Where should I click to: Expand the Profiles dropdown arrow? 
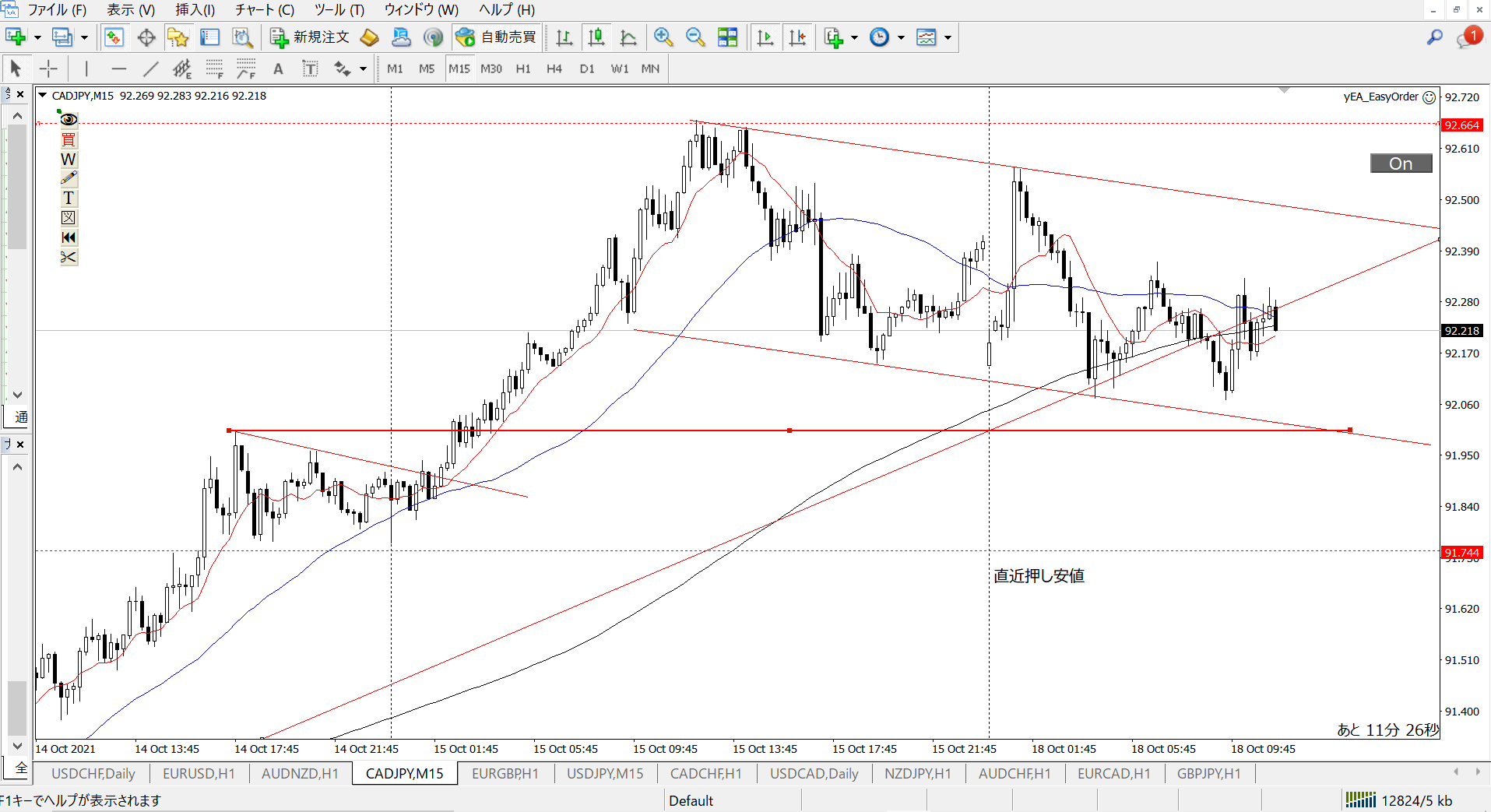click(84, 37)
